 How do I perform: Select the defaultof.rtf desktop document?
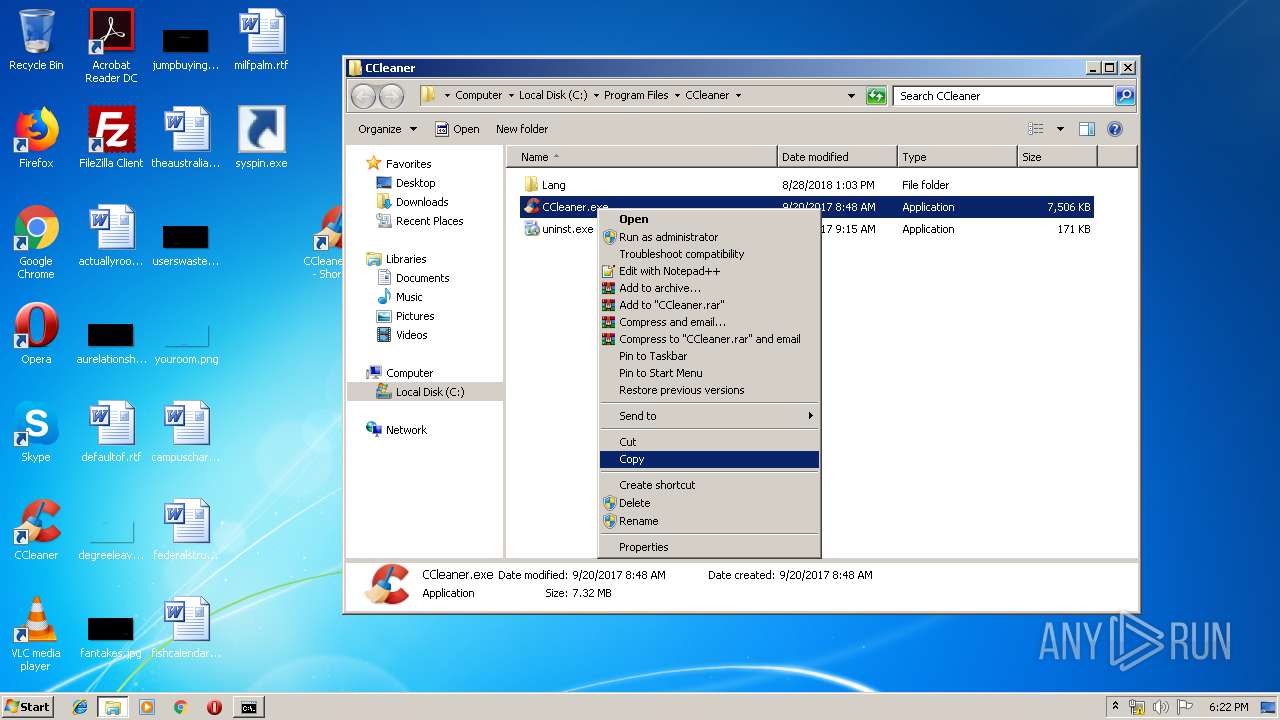[x=111, y=432]
